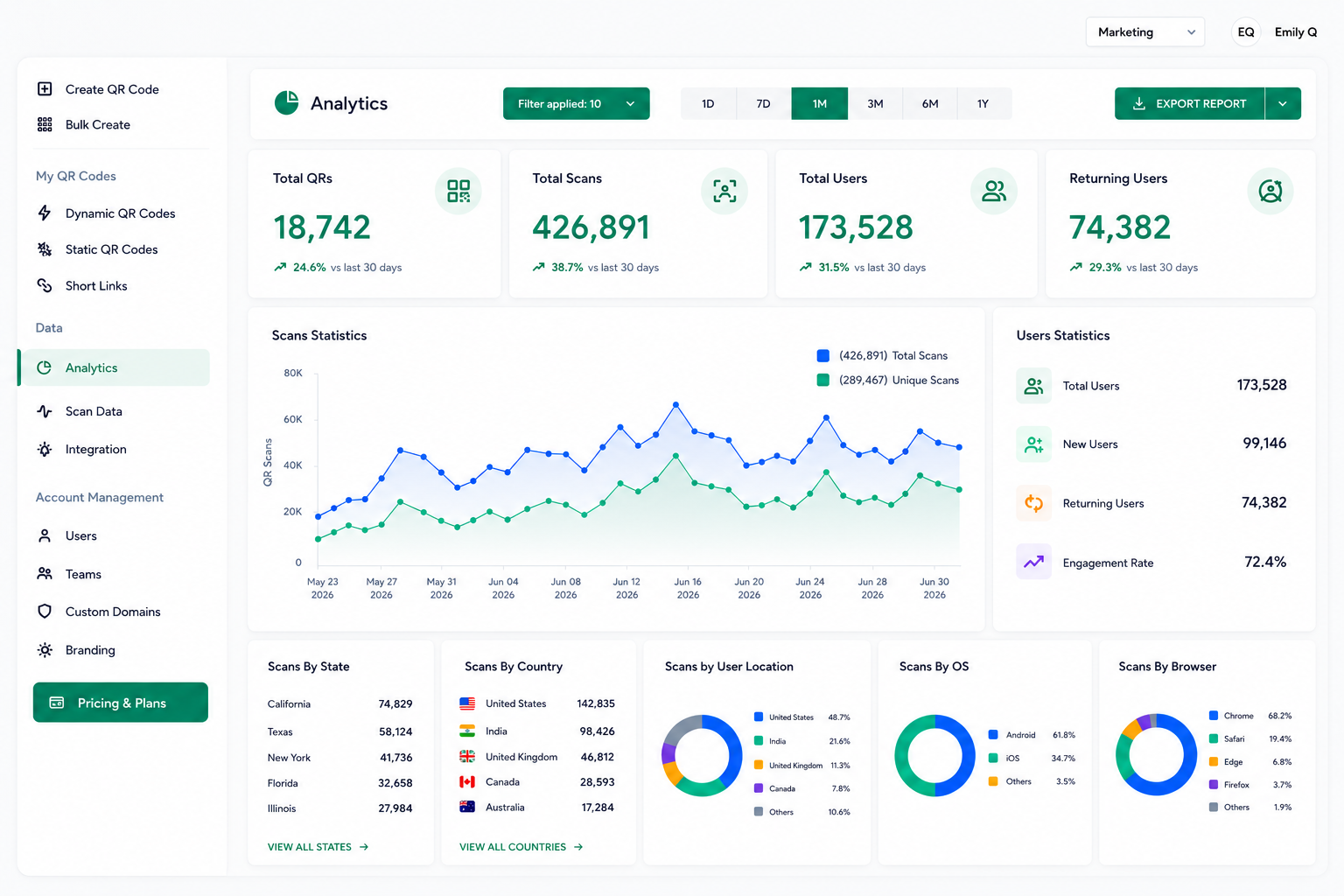Click the United Kingdom flag icon
Image resolution: width=1344 pixels, height=896 pixels.
pos(467,757)
